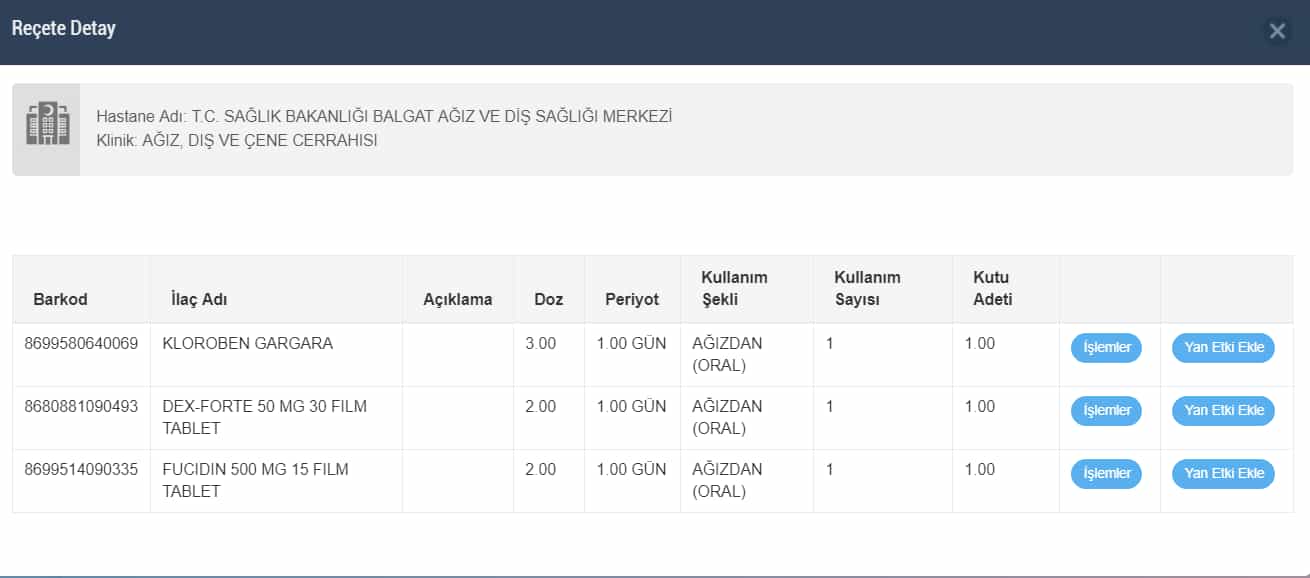Open İşlemer for KLOROBEN GARGARA
1310x578 pixels.
(1106, 348)
